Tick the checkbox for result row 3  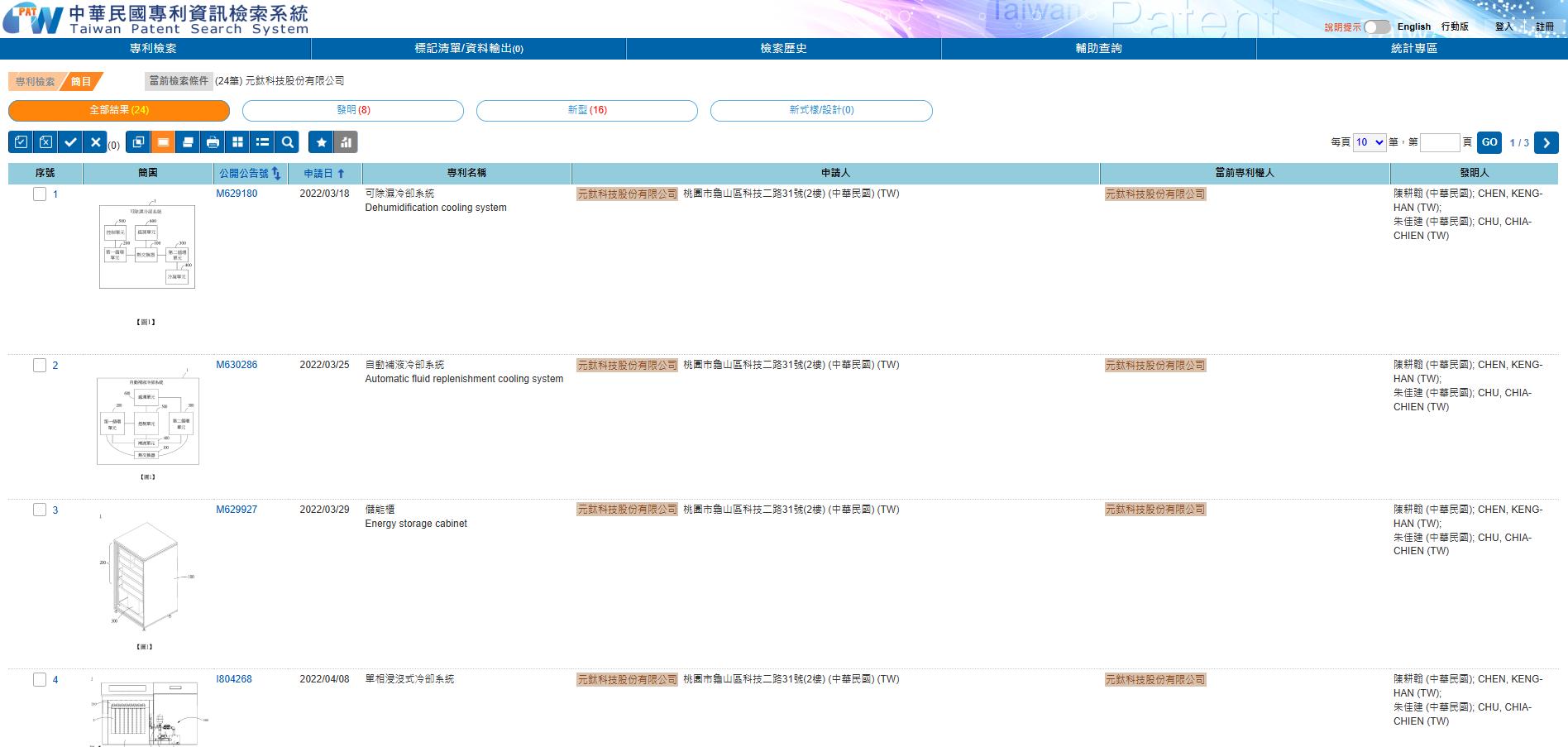point(40,510)
